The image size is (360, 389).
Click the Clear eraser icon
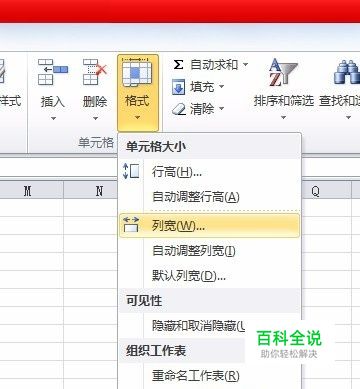(x=179, y=109)
